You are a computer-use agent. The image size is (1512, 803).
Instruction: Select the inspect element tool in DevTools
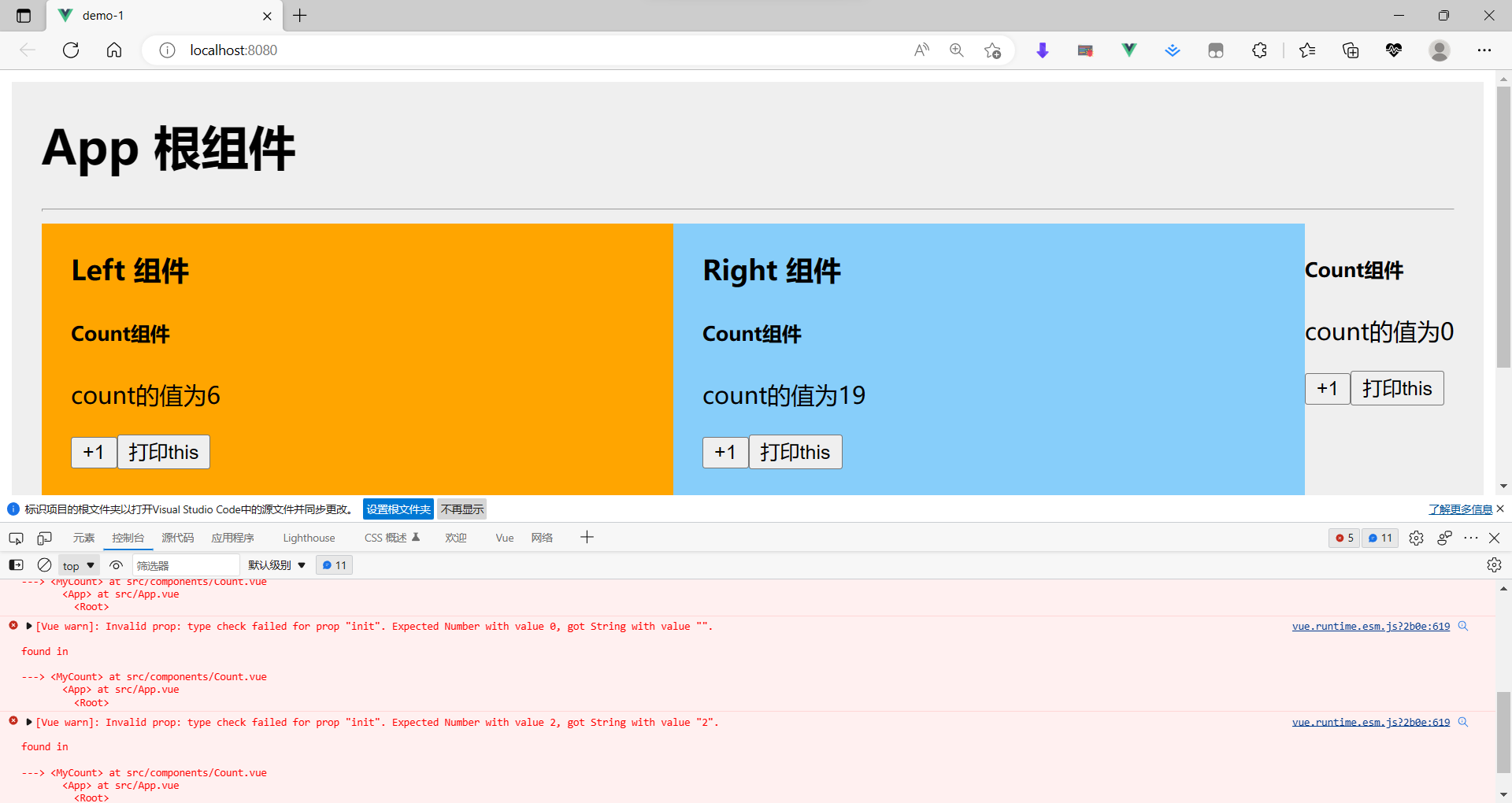(x=16, y=538)
